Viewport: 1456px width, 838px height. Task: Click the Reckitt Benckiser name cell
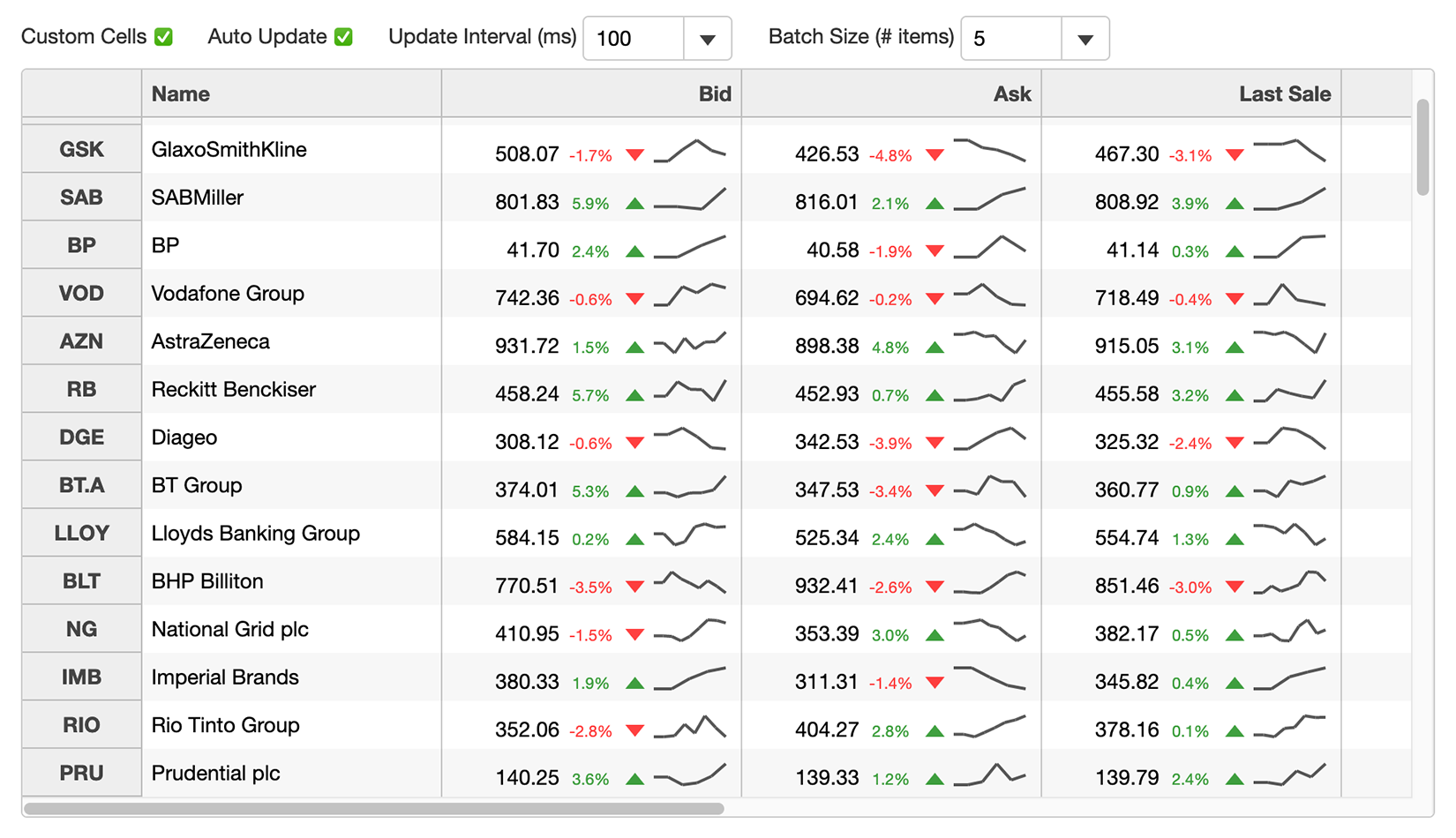click(x=291, y=389)
